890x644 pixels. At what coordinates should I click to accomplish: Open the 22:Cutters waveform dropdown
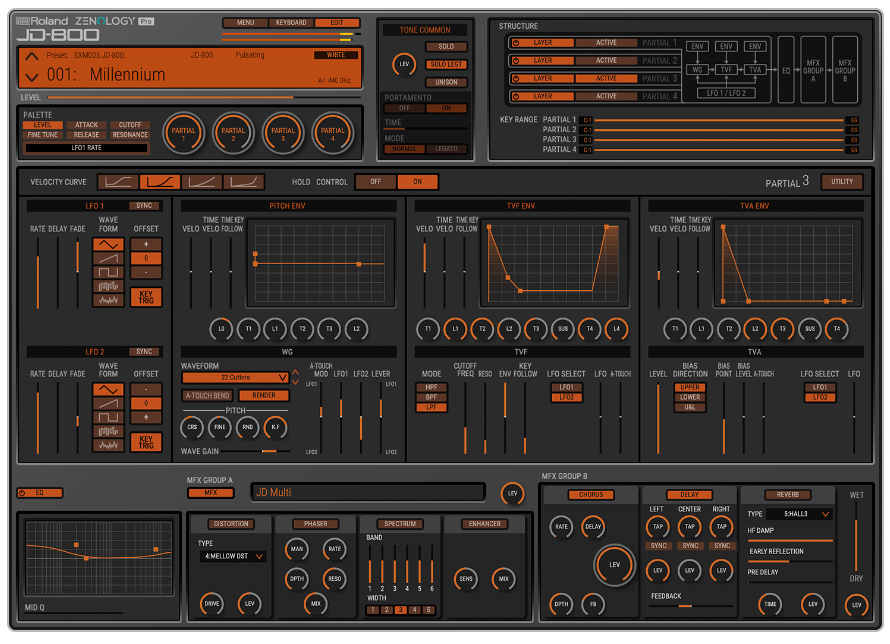tap(236, 377)
